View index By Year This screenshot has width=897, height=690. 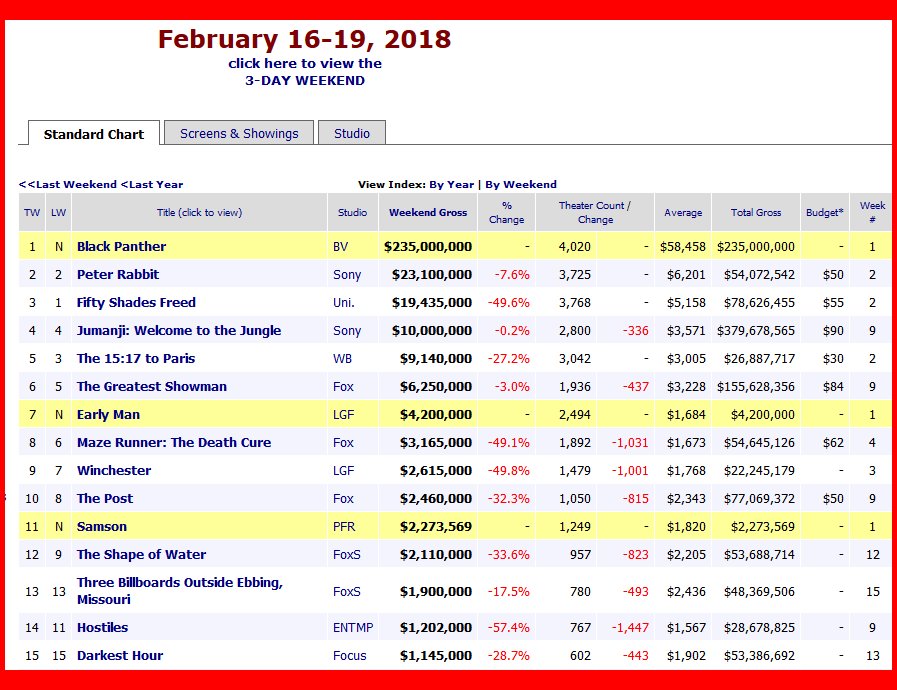(x=452, y=184)
